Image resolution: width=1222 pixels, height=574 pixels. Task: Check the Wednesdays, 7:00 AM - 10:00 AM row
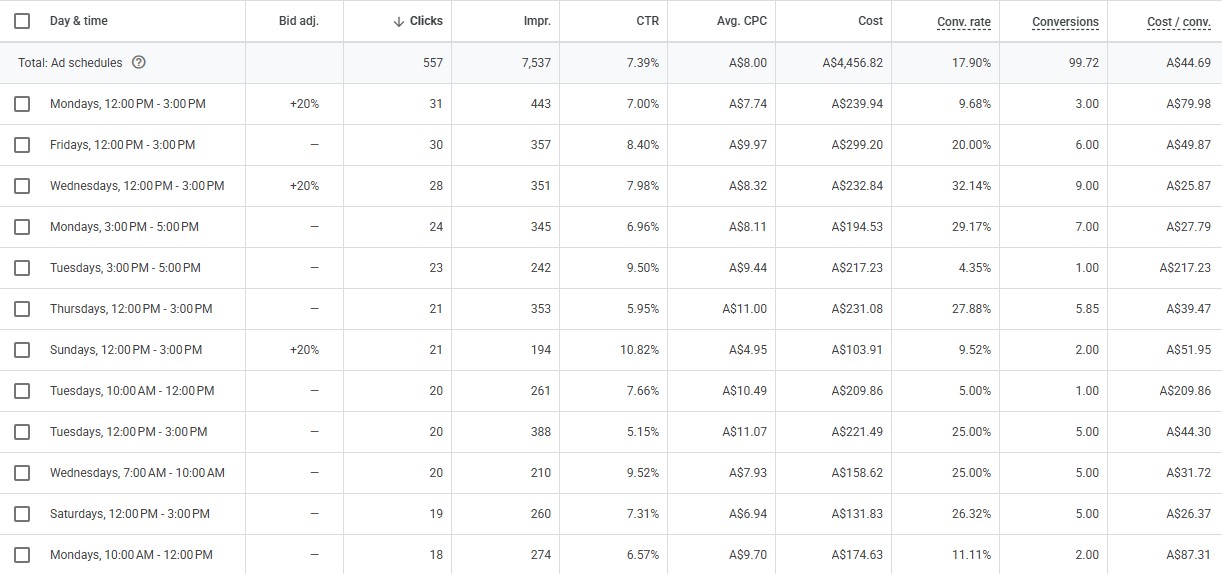click(x=22, y=473)
